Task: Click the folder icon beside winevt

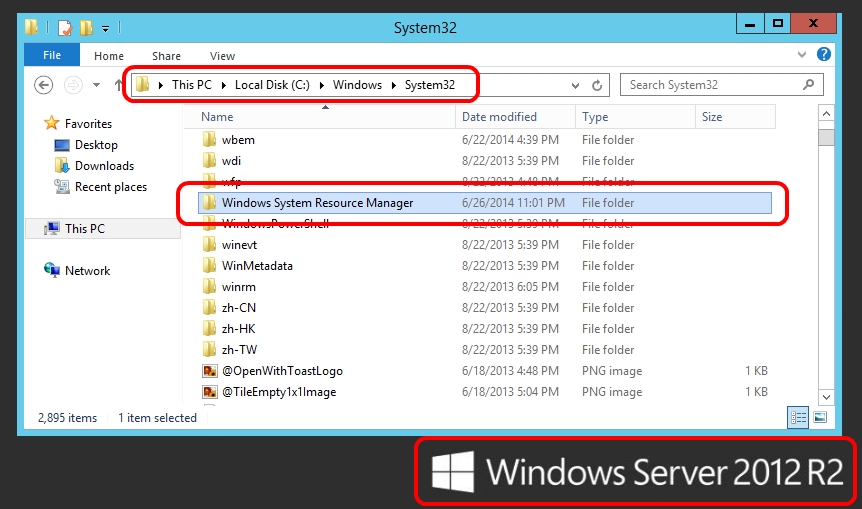Action: [x=209, y=244]
